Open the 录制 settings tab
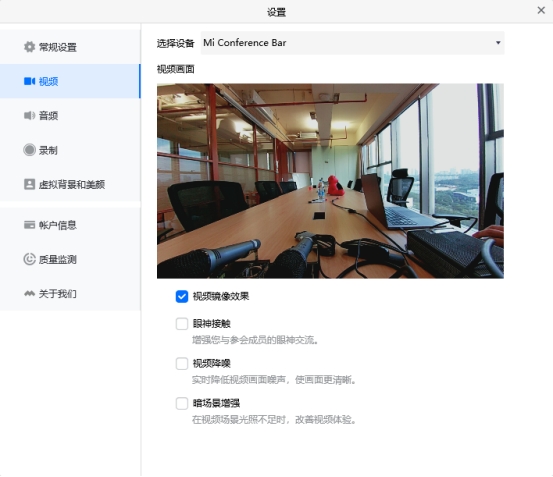Image resolution: width=553 pixels, height=477 pixels. click(x=70, y=150)
